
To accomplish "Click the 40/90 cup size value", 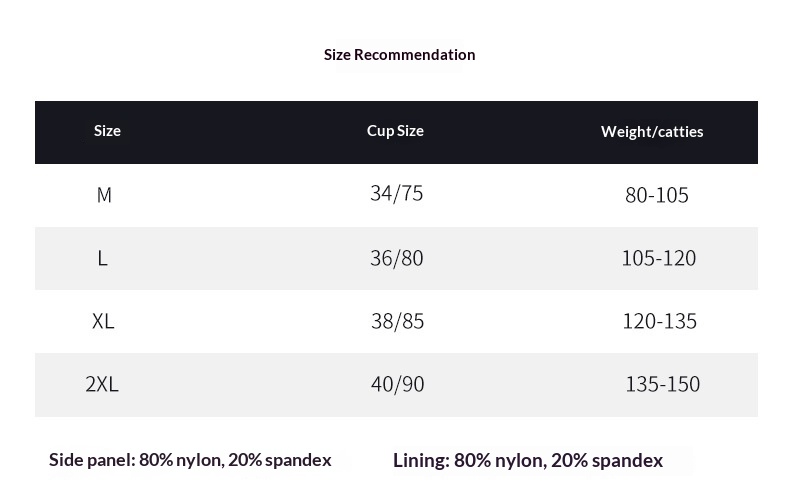I will tap(397, 384).
